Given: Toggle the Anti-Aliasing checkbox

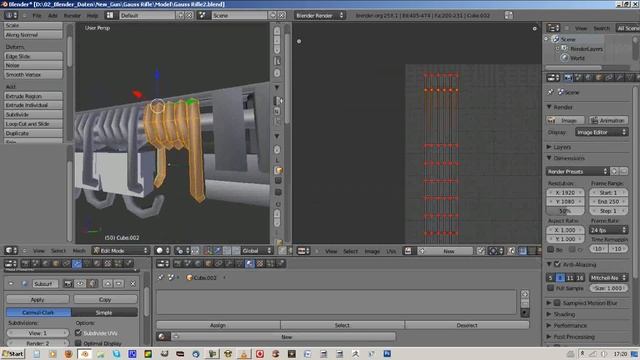Looking at the screenshot, I should point(558,264).
